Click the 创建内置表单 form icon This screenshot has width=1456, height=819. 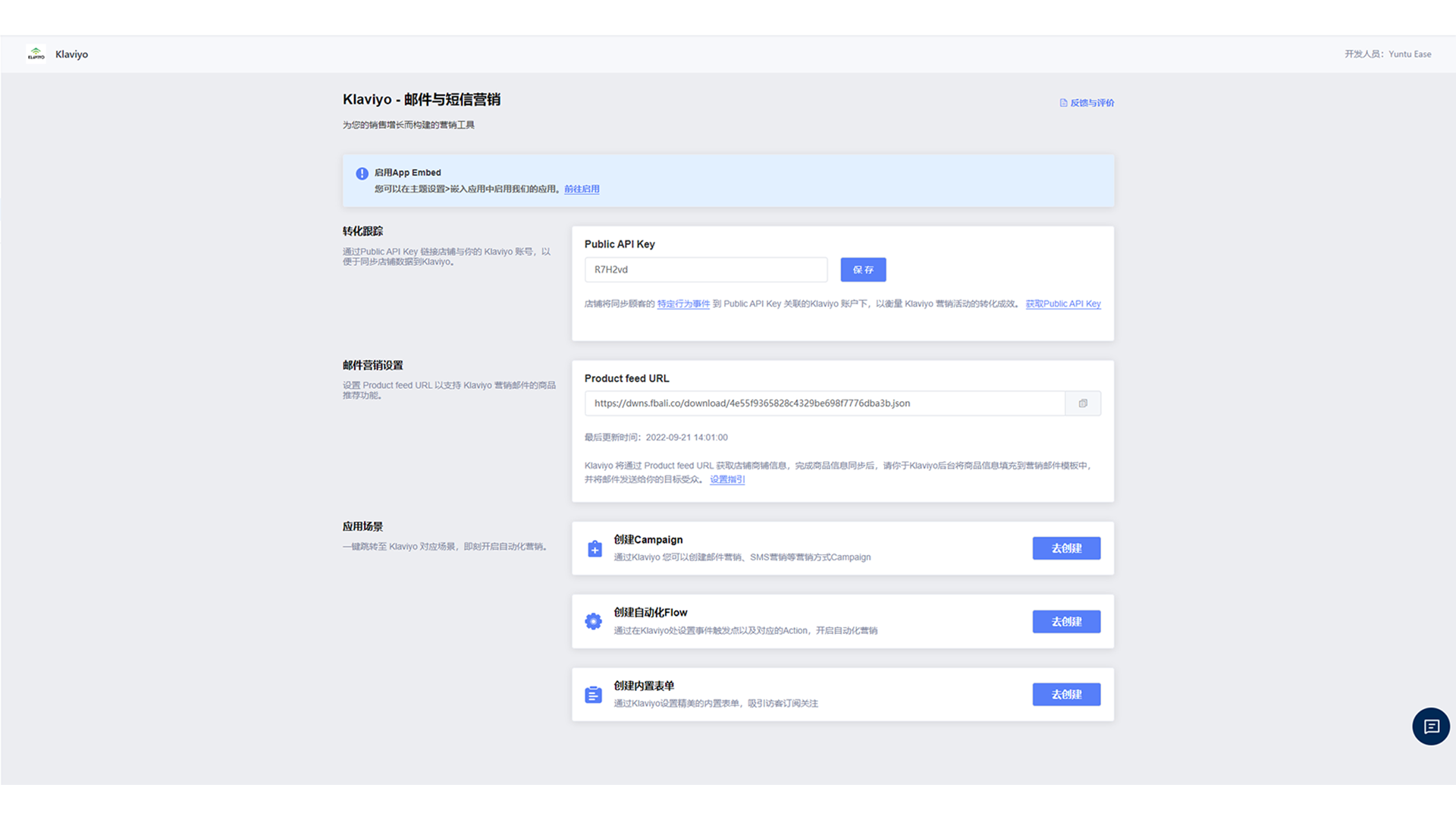click(593, 695)
